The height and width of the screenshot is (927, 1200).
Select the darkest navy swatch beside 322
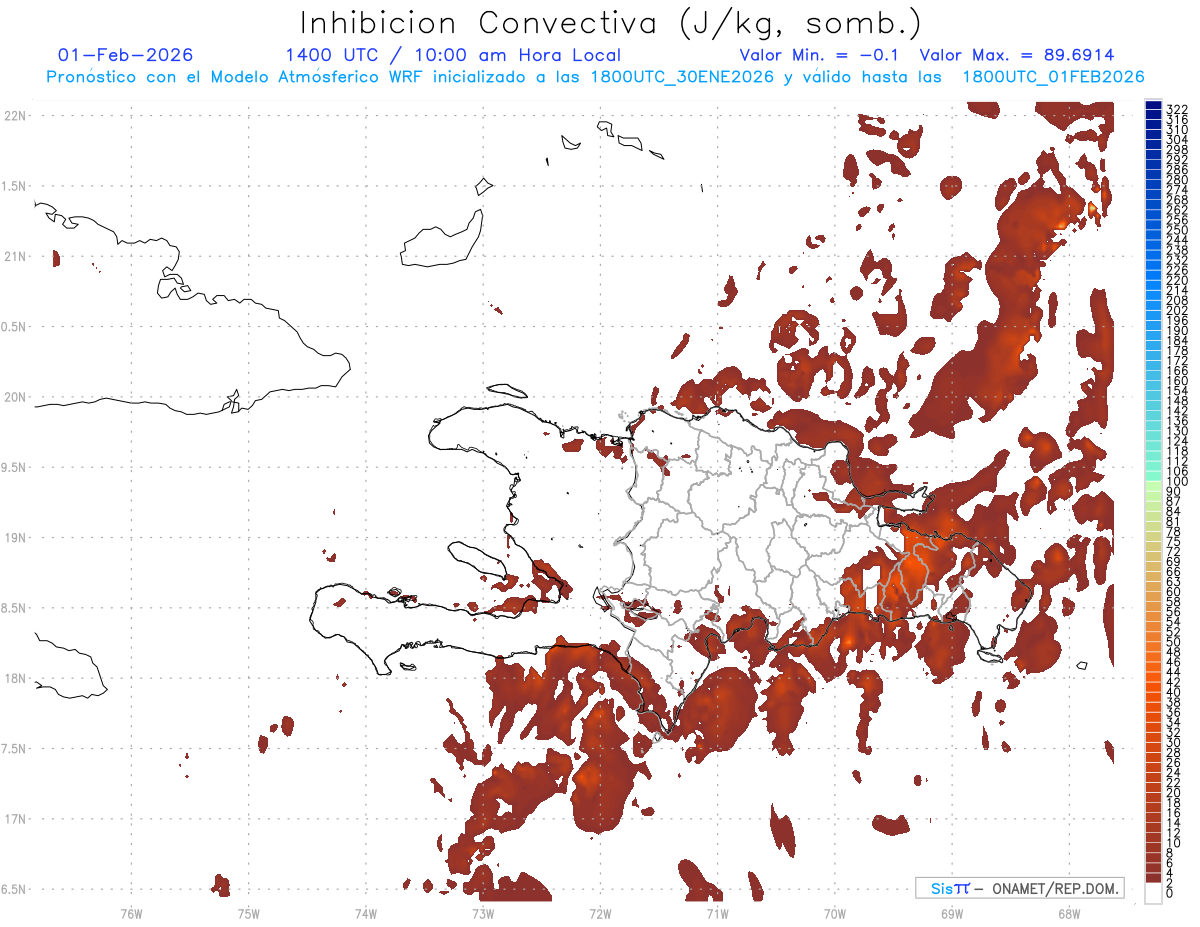[x=1154, y=105]
